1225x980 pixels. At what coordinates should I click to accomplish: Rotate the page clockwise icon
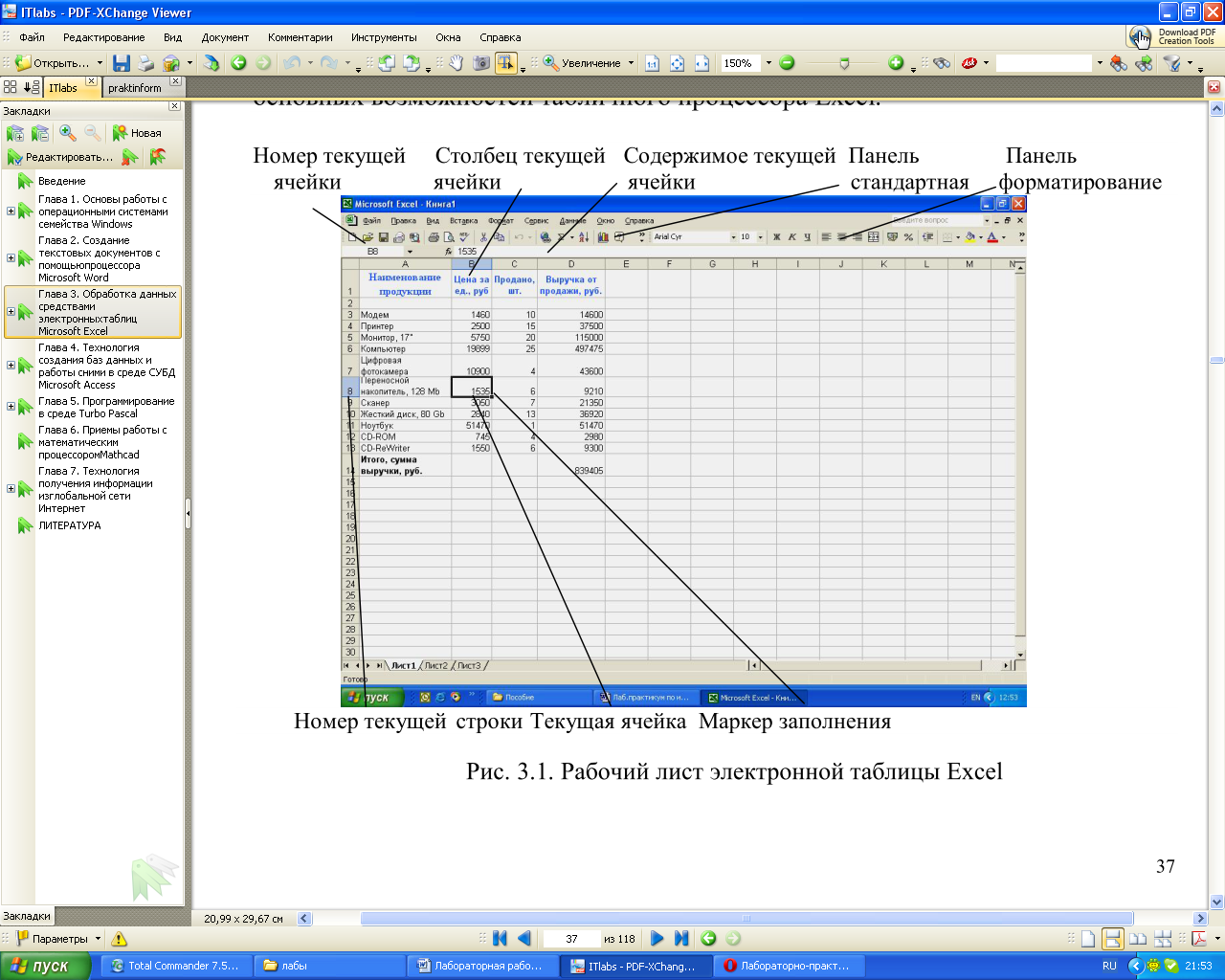click(x=412, y=63)
